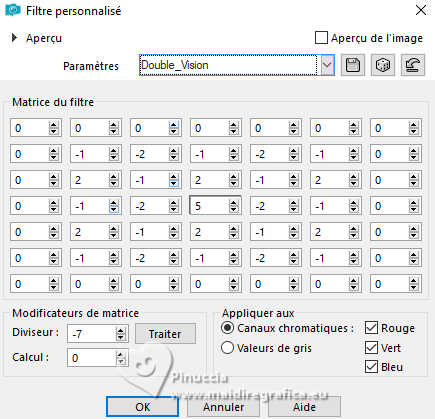Increase the Calcul value with stepper arrow
The width and height of the screenshot is (435, 419).
click(x=121, y=355)
